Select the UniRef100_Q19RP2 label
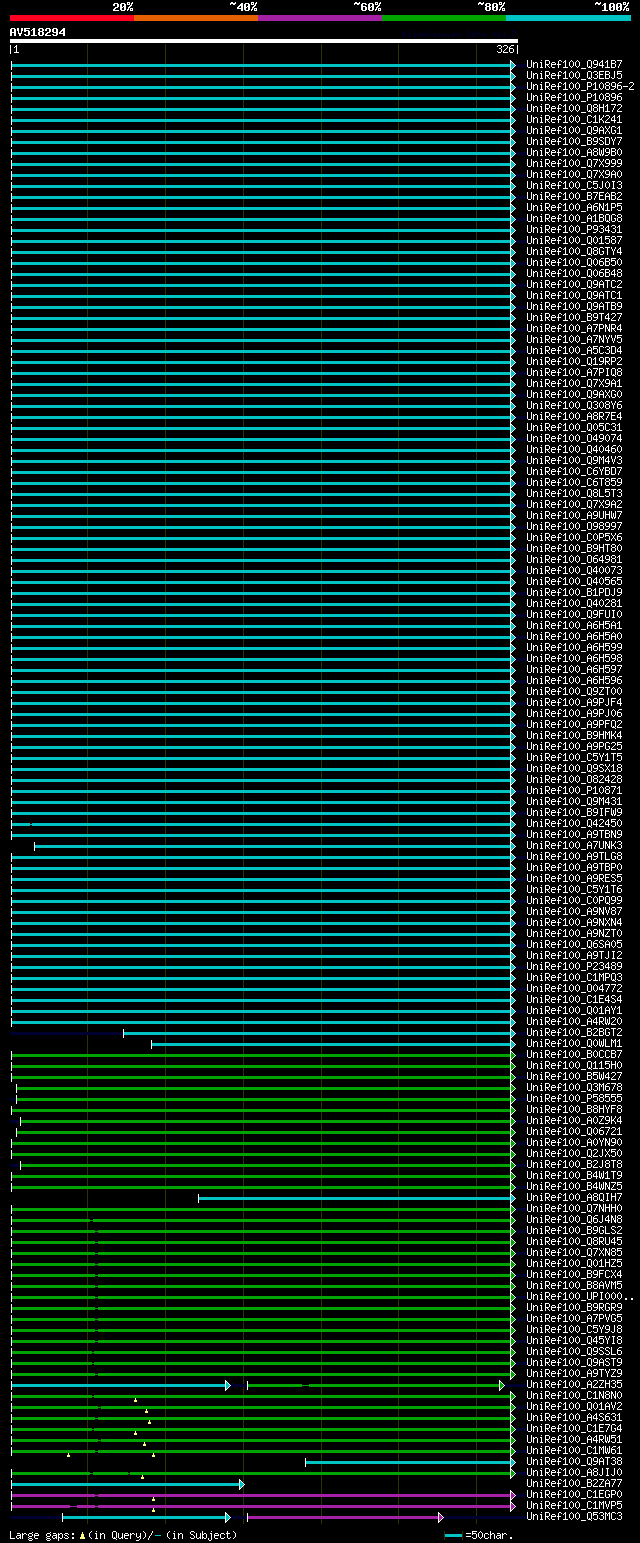 coord(574,361)
